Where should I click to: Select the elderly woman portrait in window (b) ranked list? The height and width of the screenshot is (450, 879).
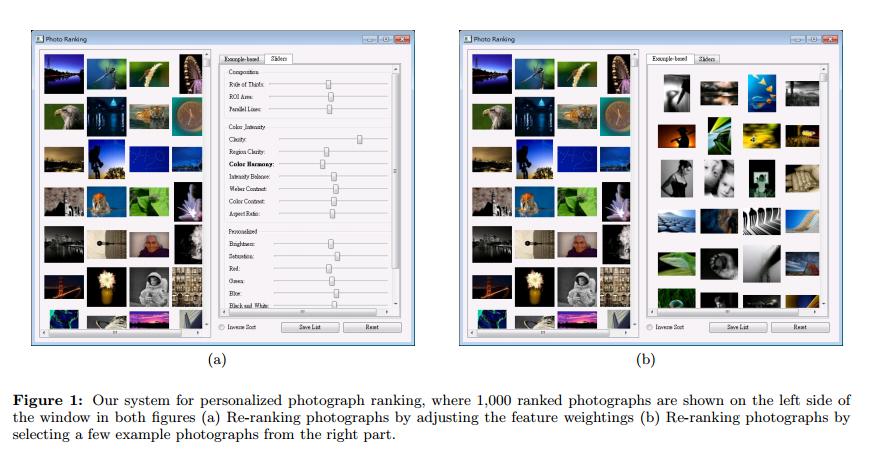[576, 244]
